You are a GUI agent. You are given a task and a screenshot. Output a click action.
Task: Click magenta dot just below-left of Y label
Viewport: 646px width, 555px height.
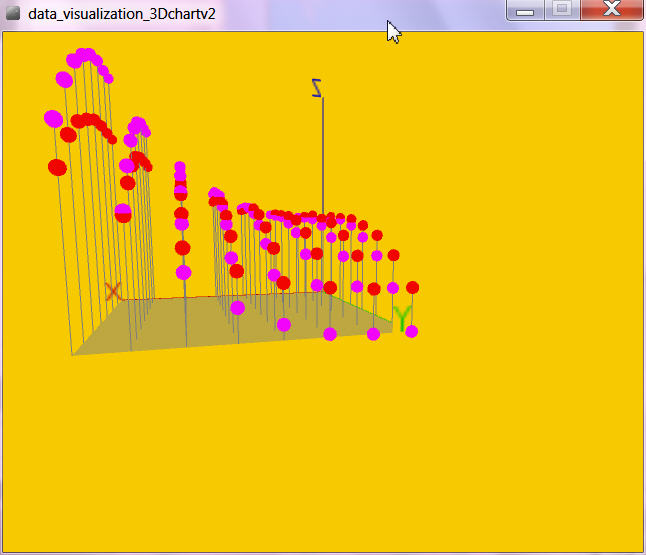point(374,334)
